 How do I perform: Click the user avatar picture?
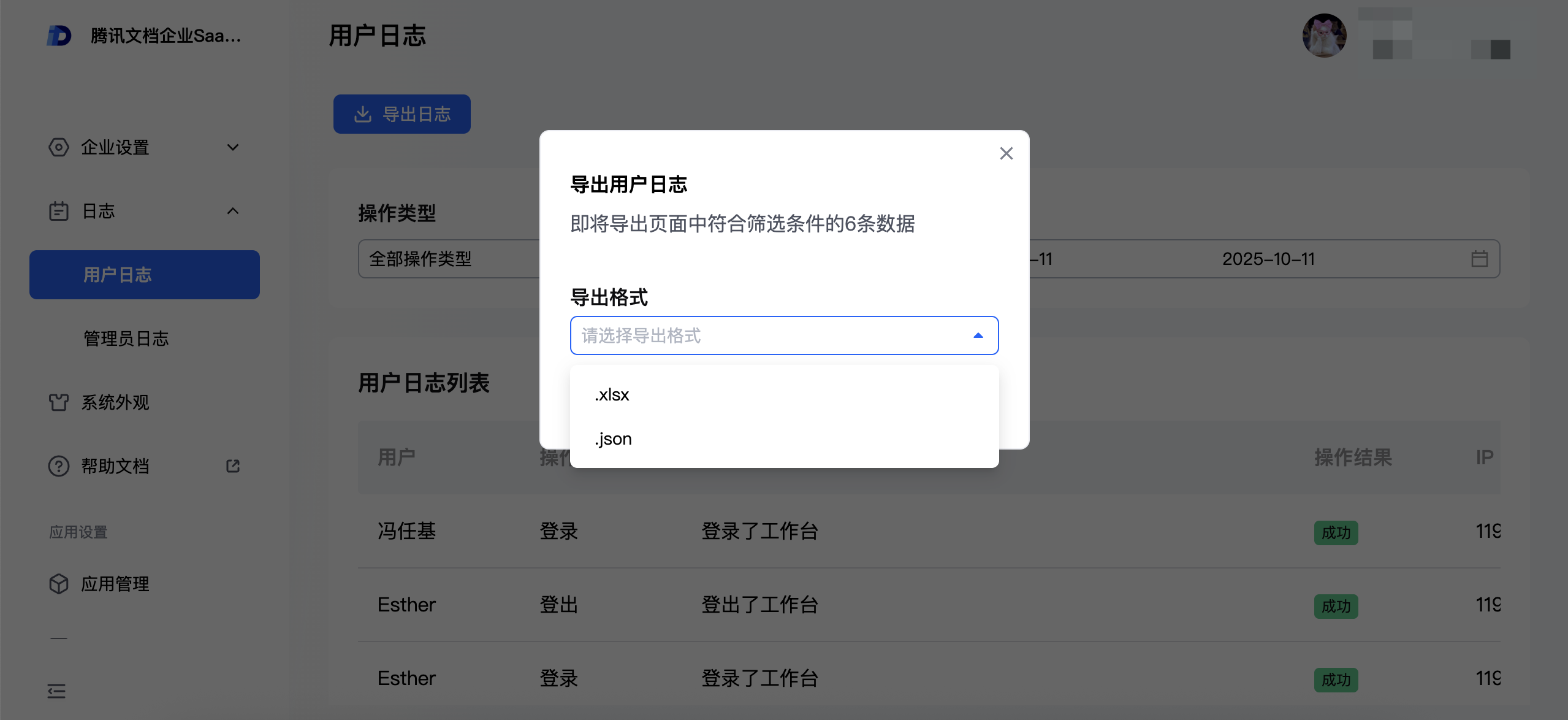[x=1324, y=36]
